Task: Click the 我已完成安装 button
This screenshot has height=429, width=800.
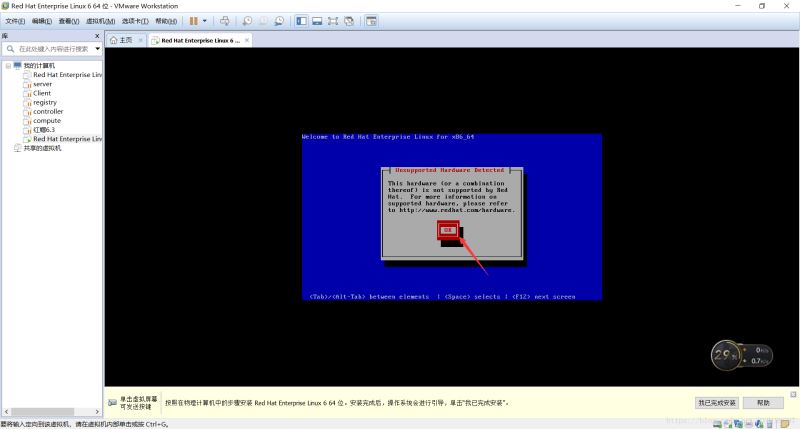Action: (717, 402)
